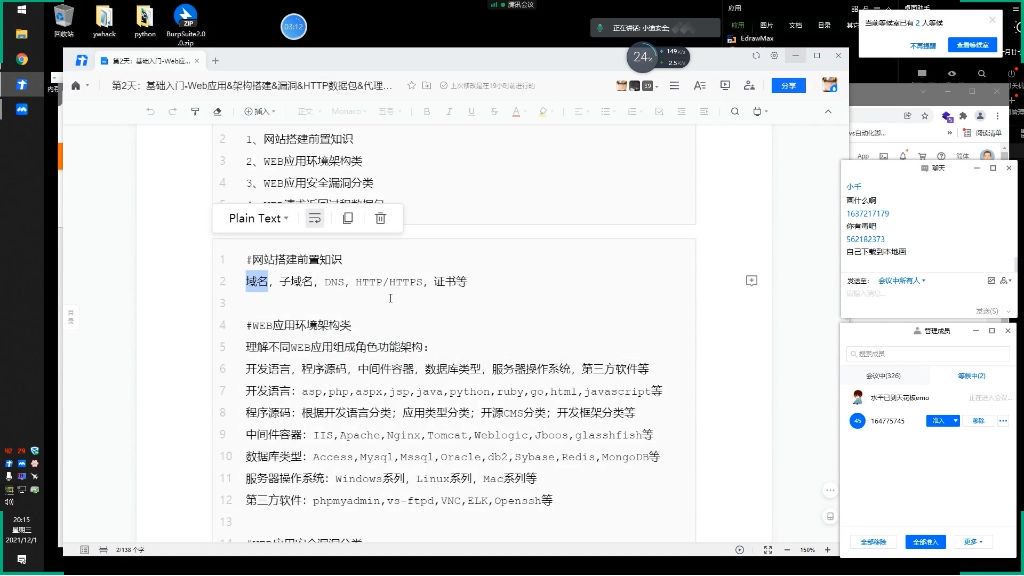
Task: Click the move-to-folder icon beside the star
Action: [x=426, y=86]
